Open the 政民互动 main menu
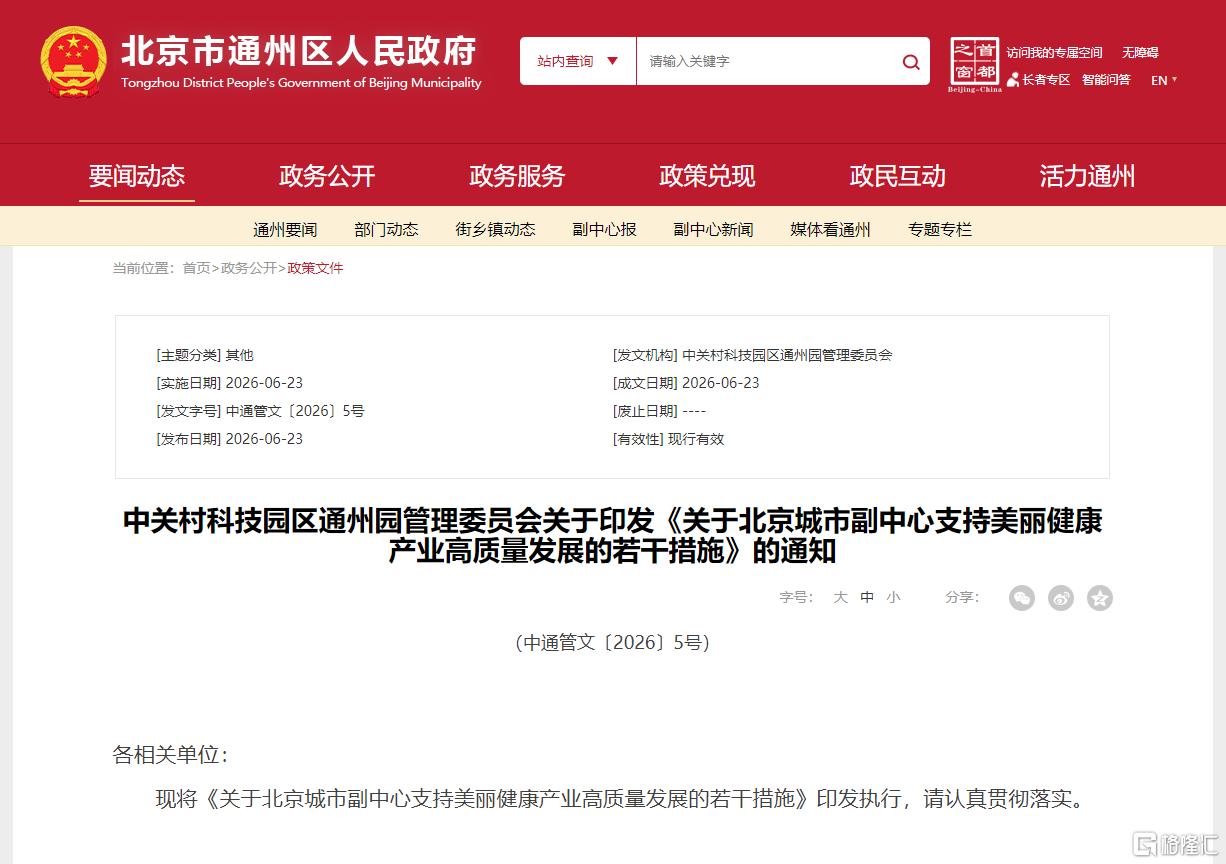Viewport: 1226px width, 864px height. tap(897, 176)
